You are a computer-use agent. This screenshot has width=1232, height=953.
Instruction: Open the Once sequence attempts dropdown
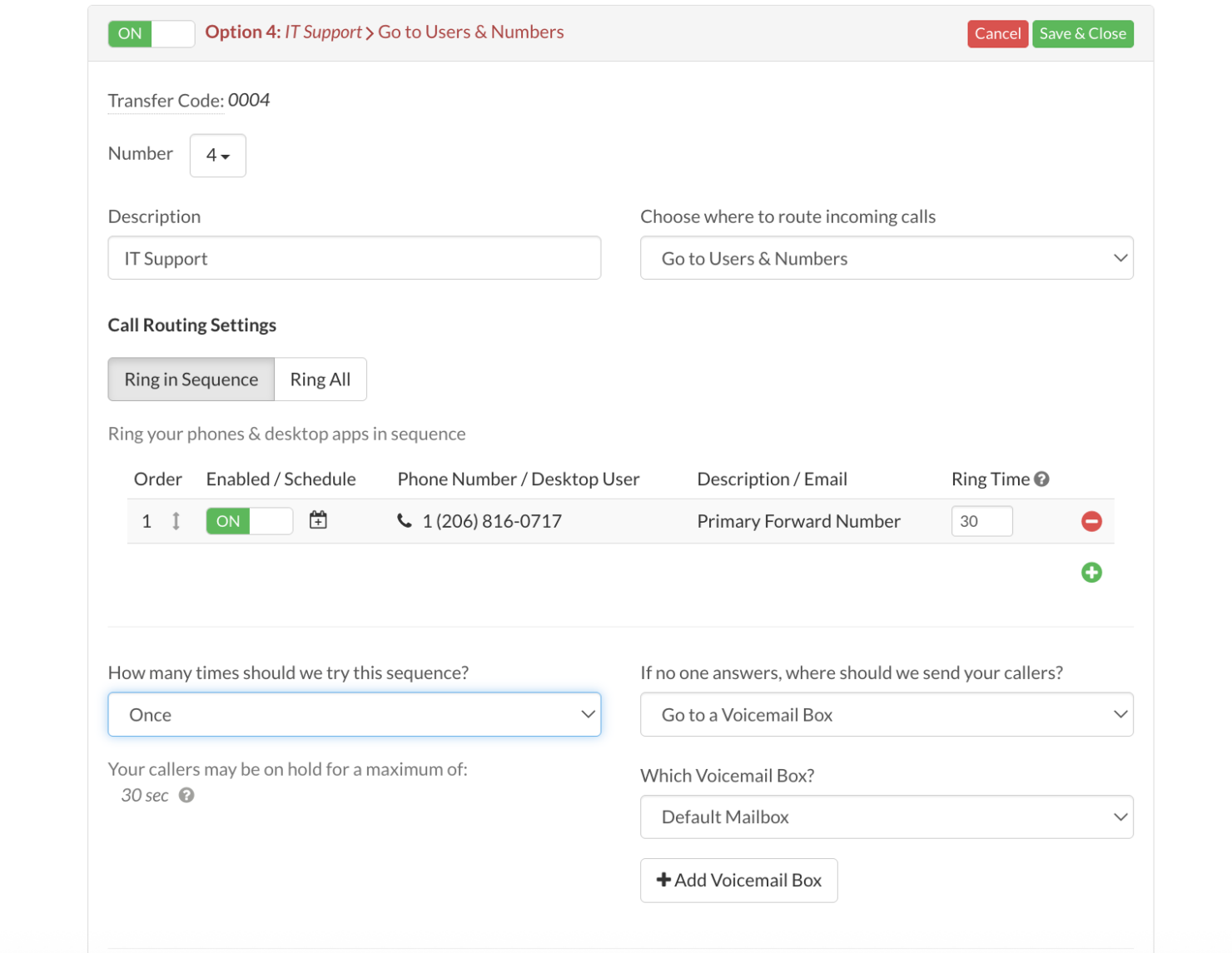pyautogui.click(x=355, y=714)
